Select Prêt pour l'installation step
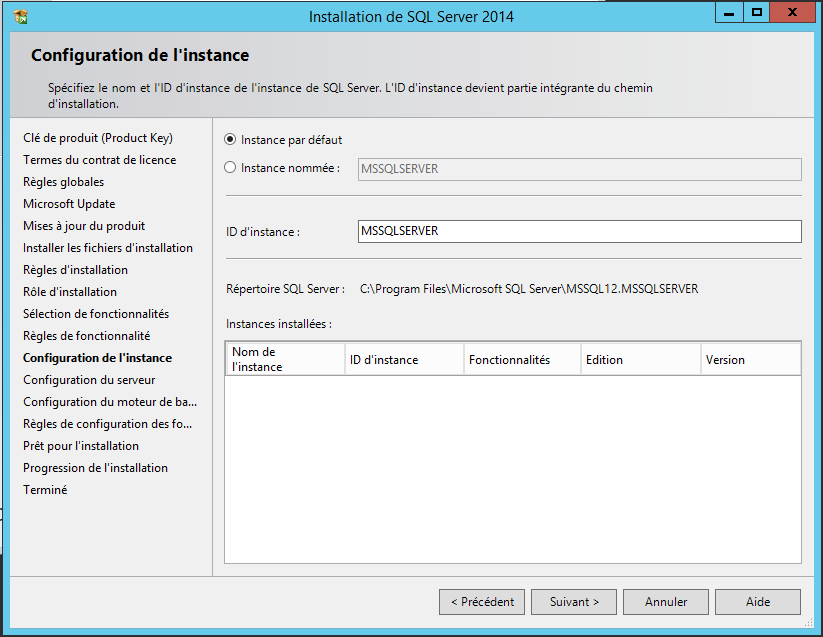823x637 pixels. [81, 447]
